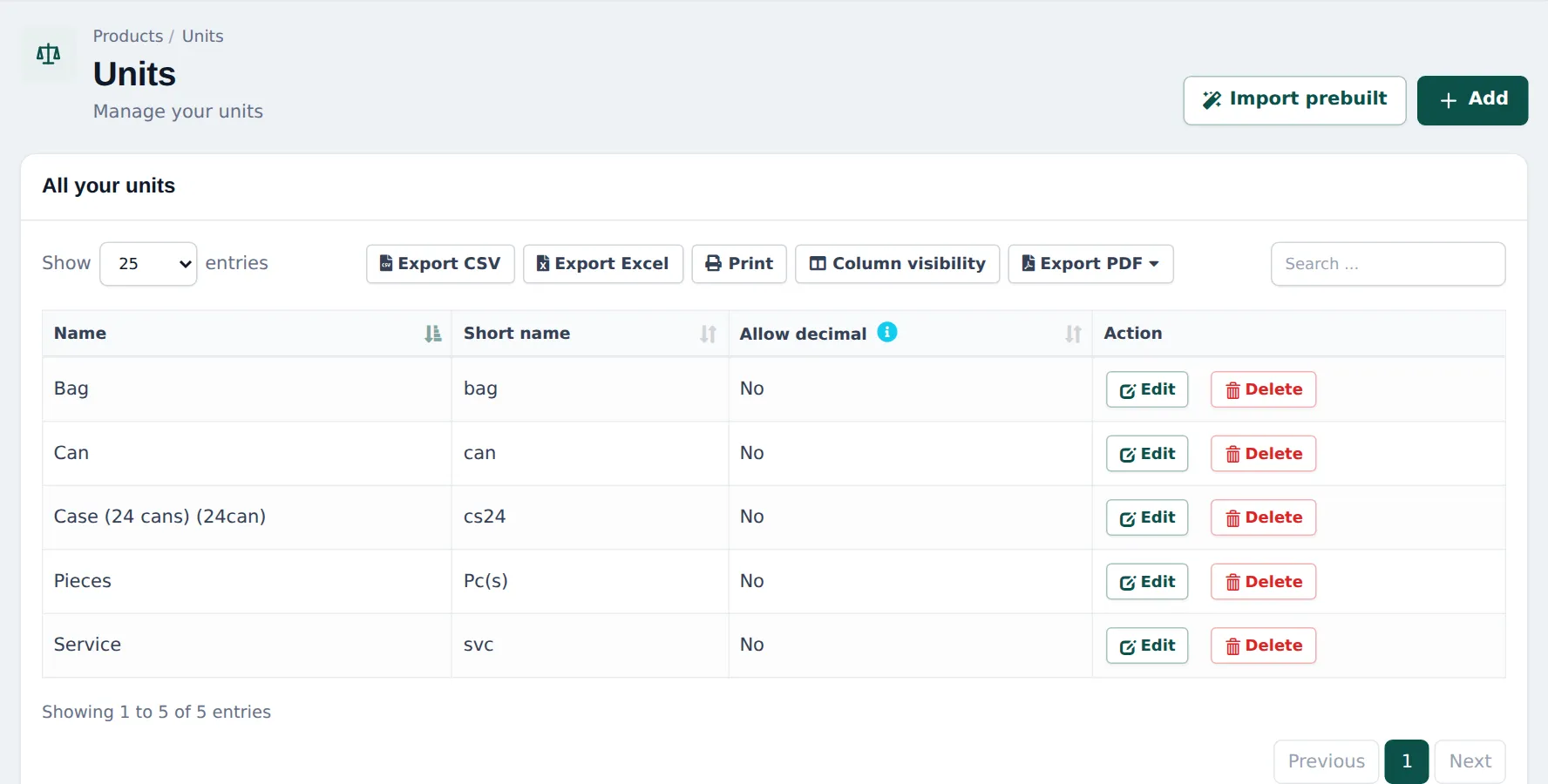This screenshot has height=784, width=1548.
Task: Add a new unit
Action: pos(1472,100)
